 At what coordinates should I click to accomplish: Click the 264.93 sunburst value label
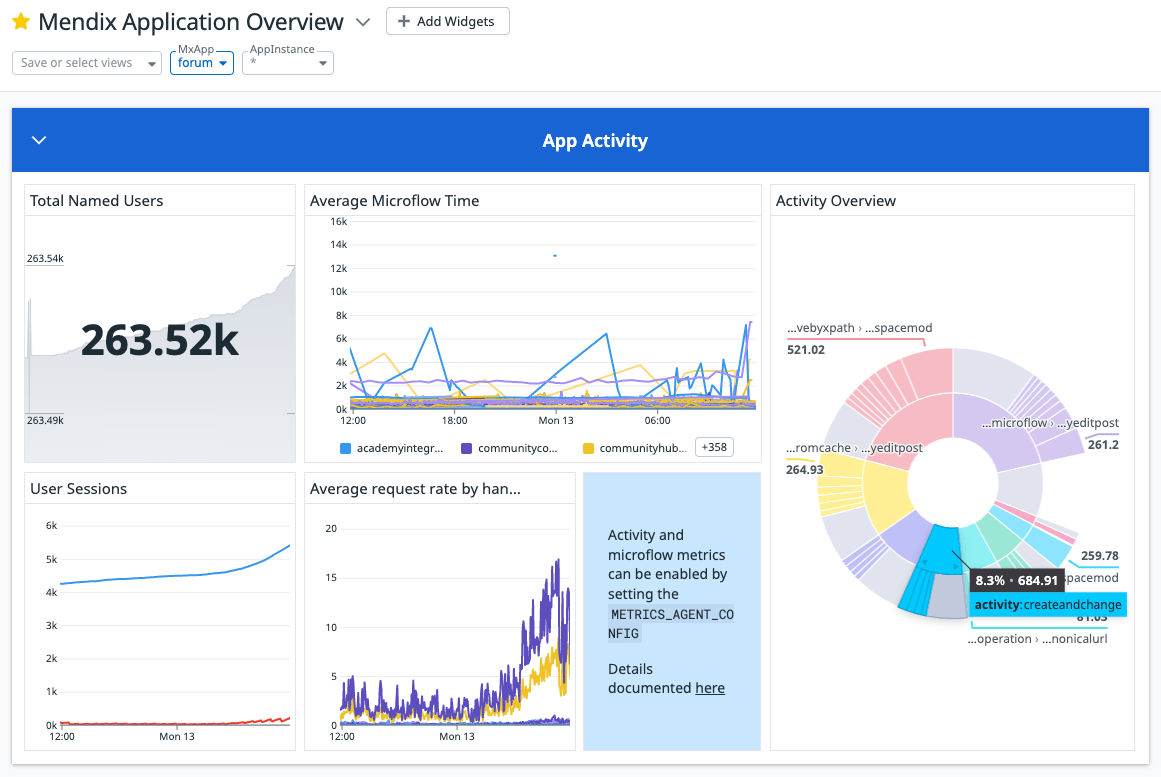click(x=804, y=470)
